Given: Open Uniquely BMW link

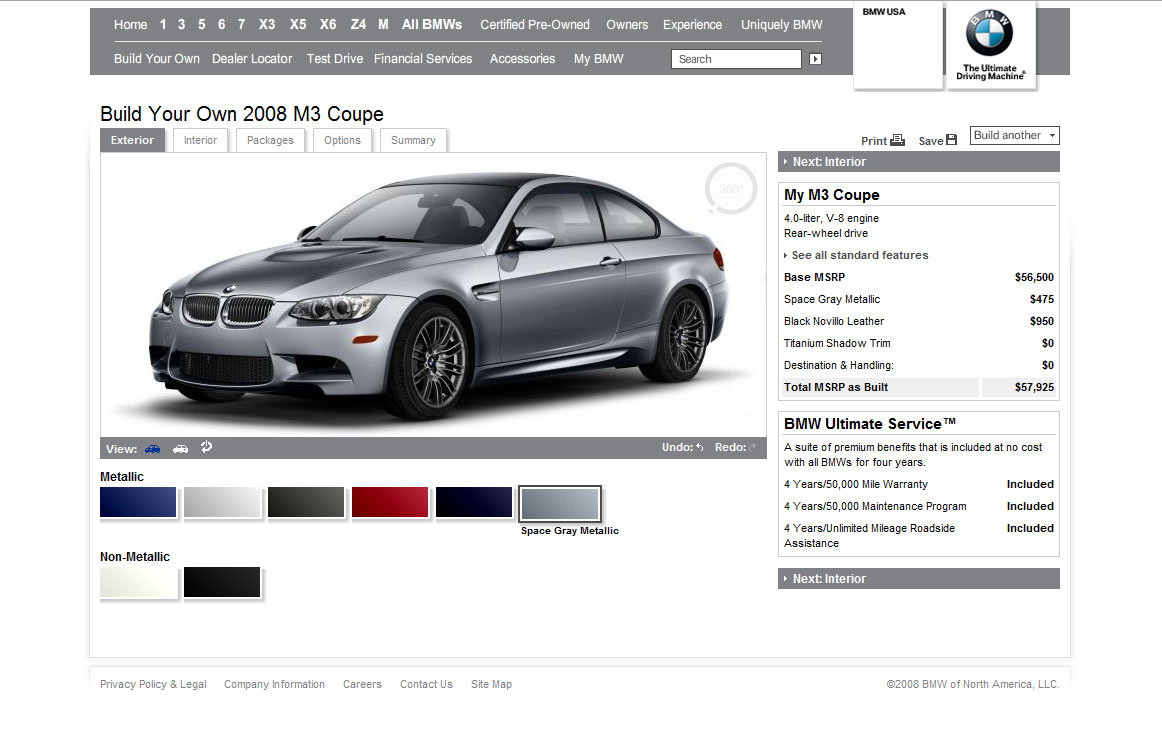Looking at the screenshot, I should click(782, 24).
